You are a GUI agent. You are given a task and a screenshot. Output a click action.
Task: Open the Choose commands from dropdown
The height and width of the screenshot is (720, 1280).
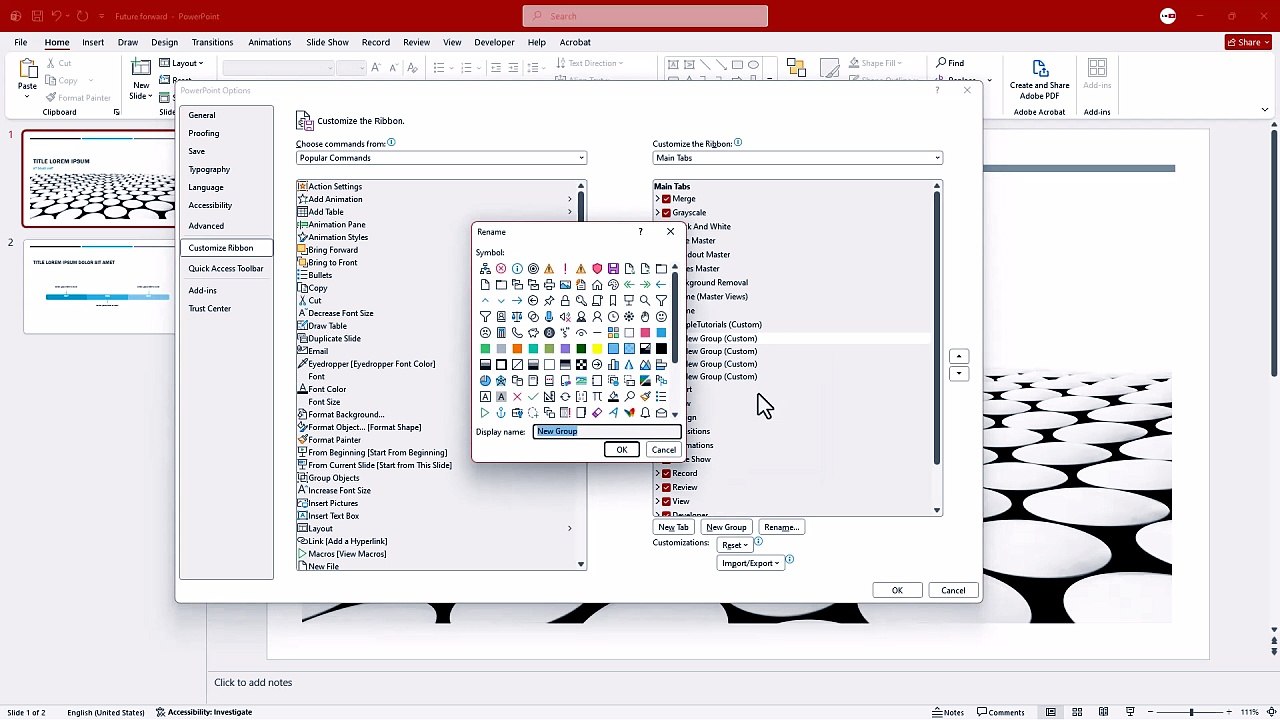click(x=441, y=158)
